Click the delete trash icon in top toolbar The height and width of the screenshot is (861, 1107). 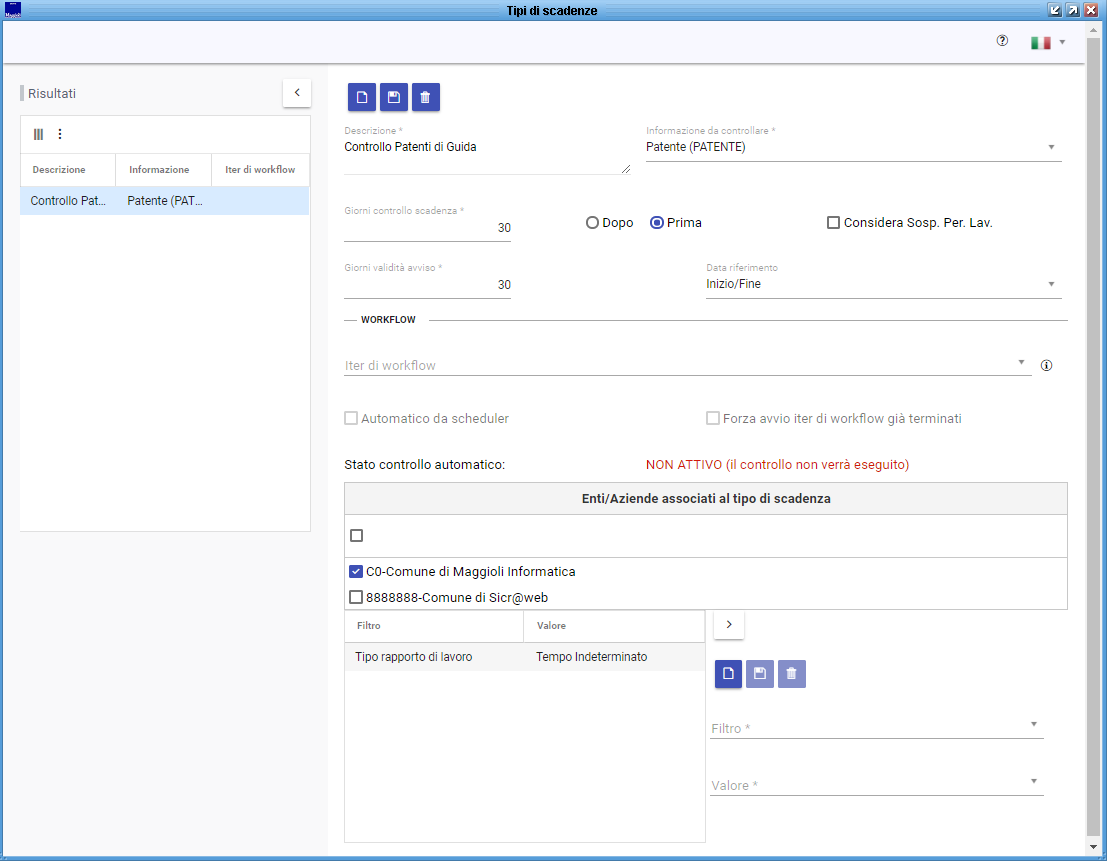[x=426, y=97]
